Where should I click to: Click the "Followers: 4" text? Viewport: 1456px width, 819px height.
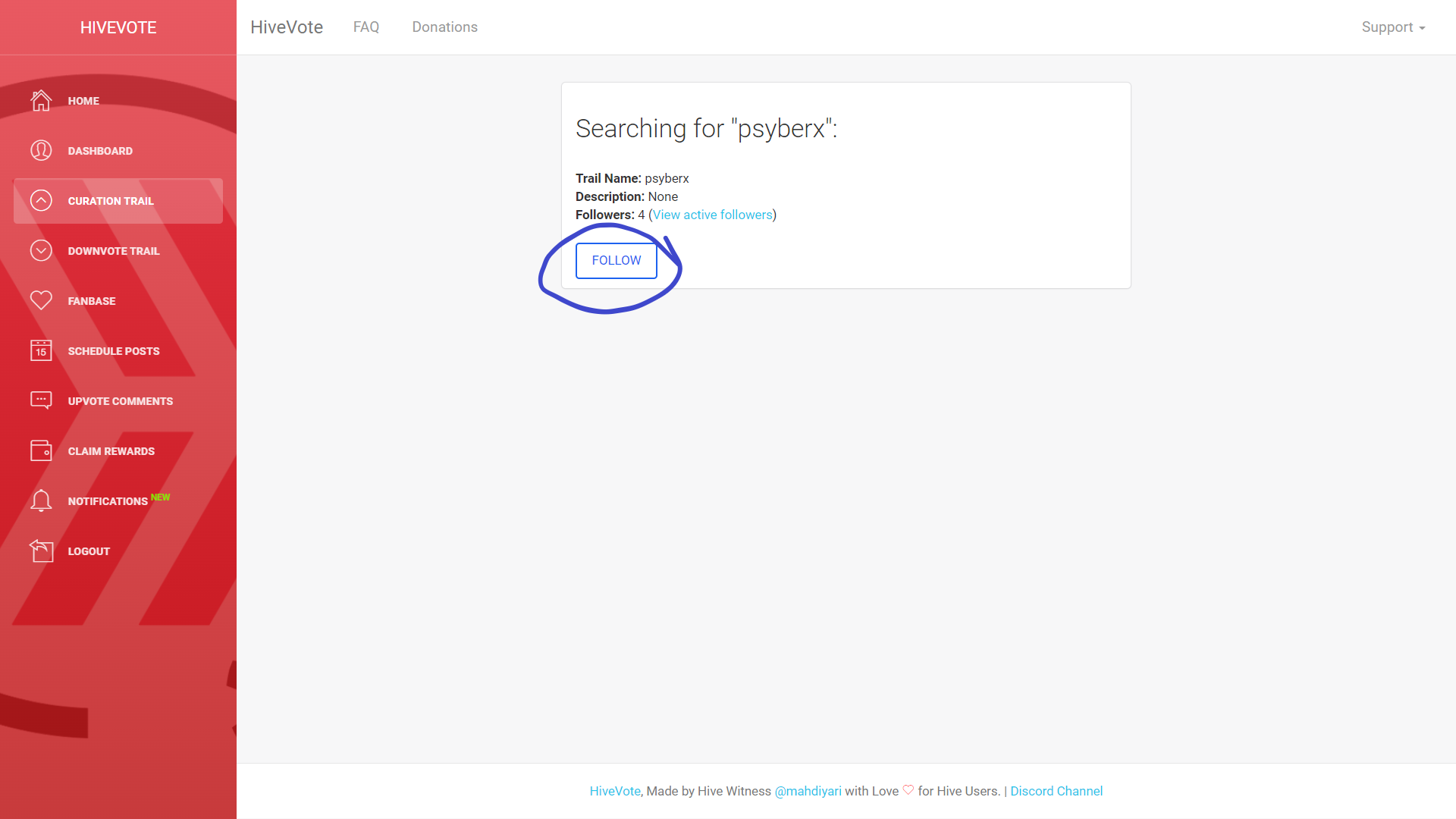tap(610, 215)
